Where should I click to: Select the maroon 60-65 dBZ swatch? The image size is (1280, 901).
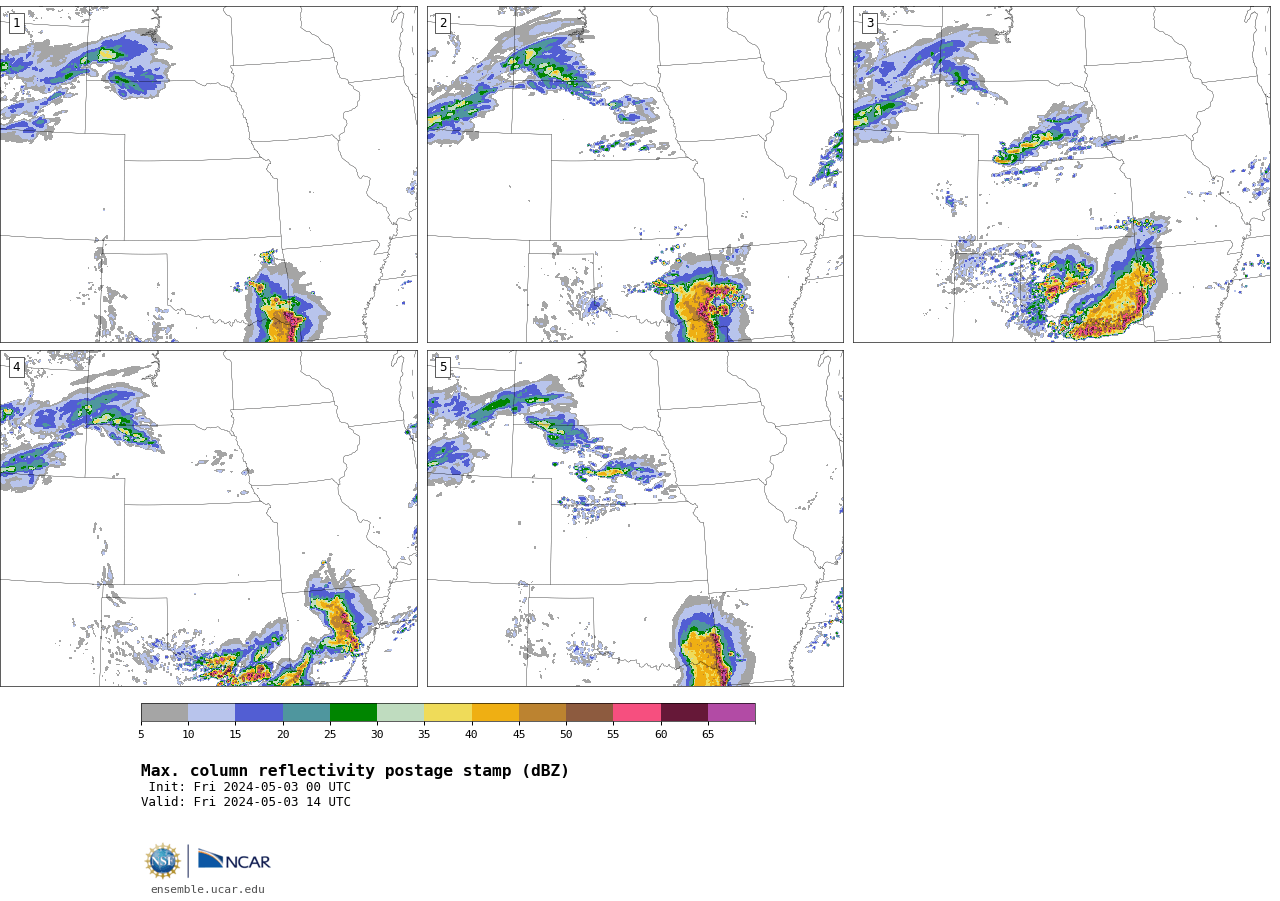pos(684,713)
